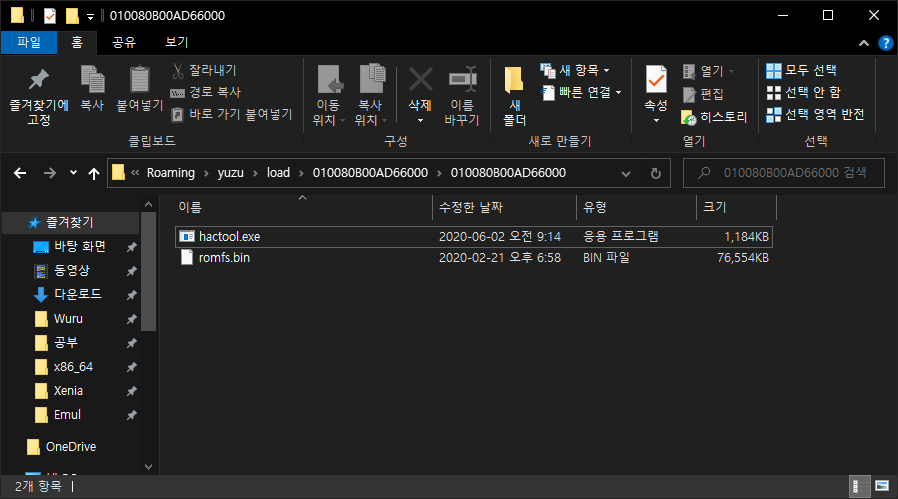898x499 pixels.
Task: Expand the 속성 dropdown arrow
Action: point(656,120)
